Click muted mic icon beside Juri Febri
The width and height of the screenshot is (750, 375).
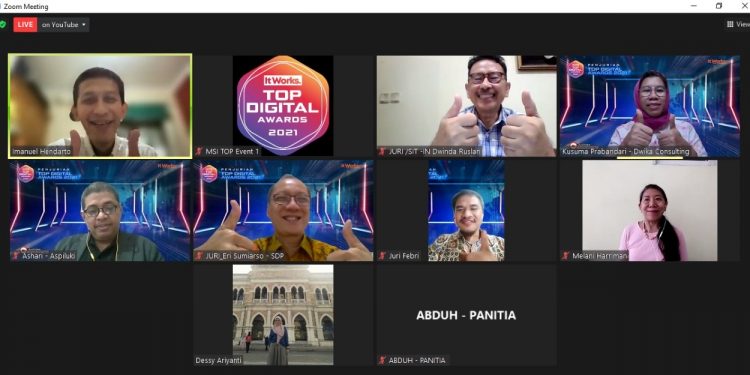(382, 256)
